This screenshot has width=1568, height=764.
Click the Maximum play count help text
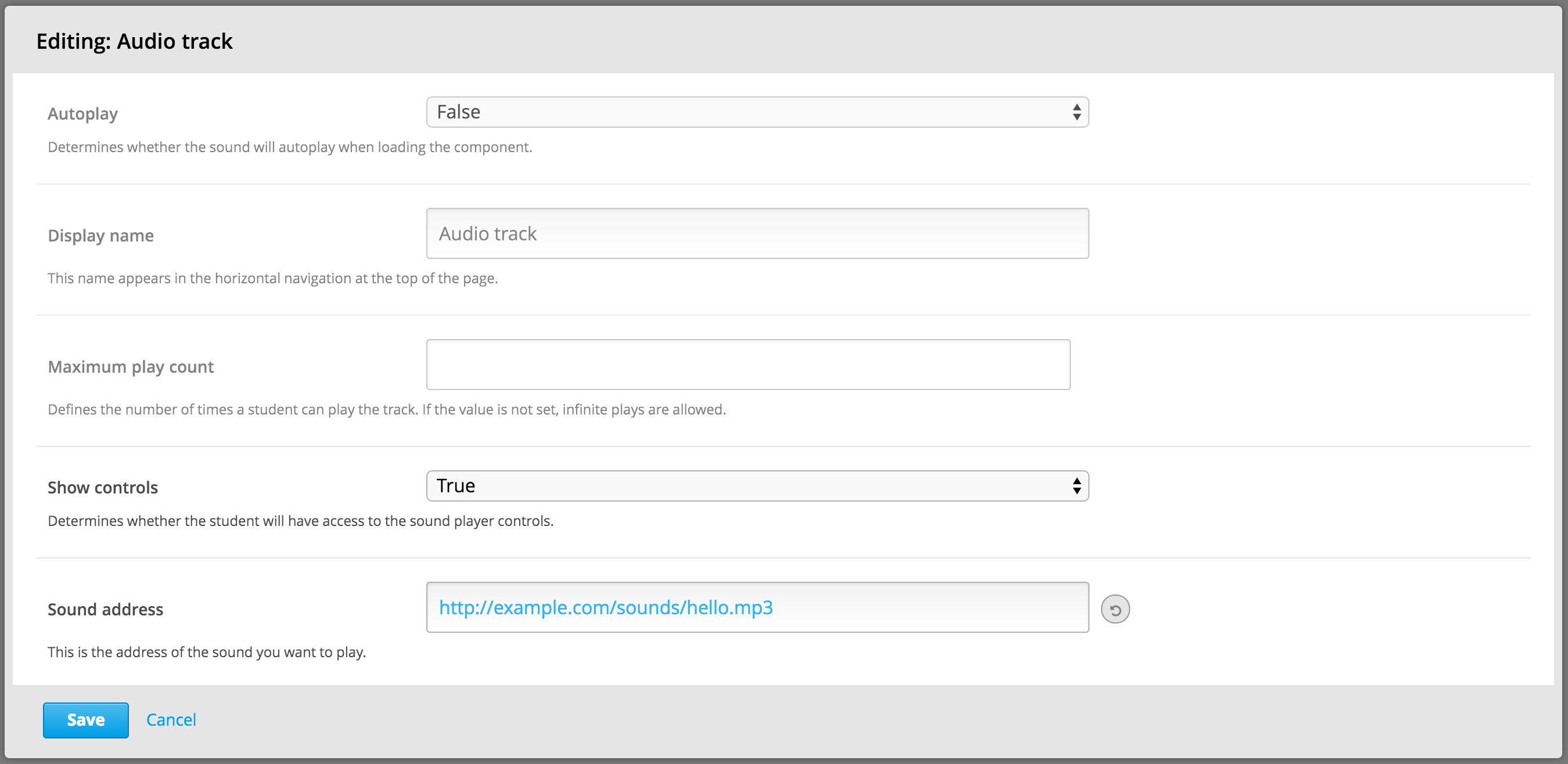(x=387, y=409)
